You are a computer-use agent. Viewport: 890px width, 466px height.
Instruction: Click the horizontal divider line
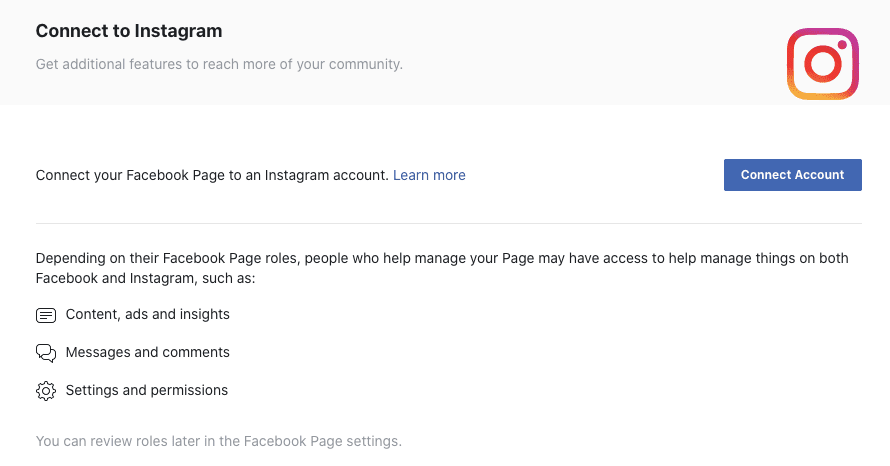[x=448, y=224]
